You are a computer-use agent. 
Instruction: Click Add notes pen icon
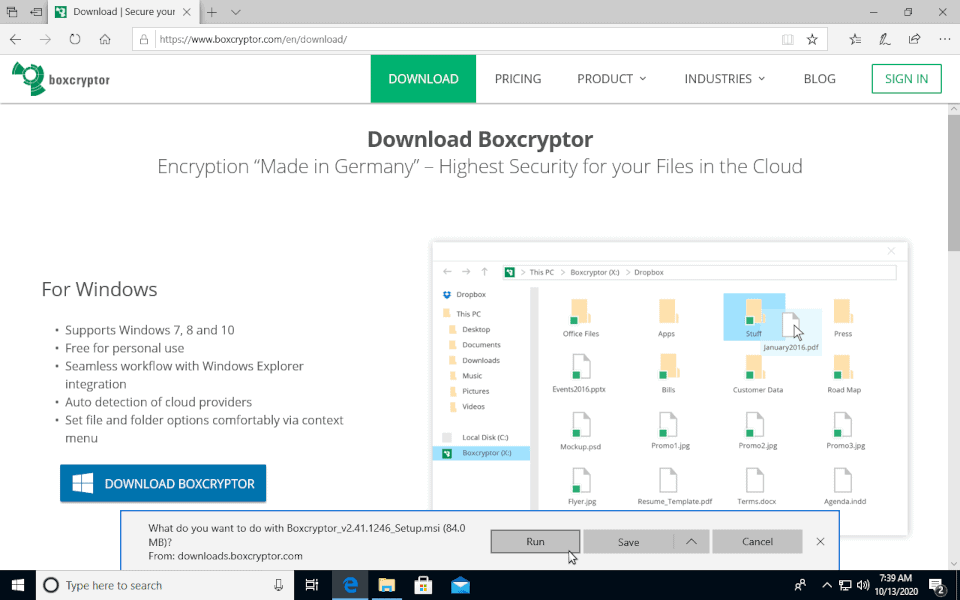tap(885, 39)
